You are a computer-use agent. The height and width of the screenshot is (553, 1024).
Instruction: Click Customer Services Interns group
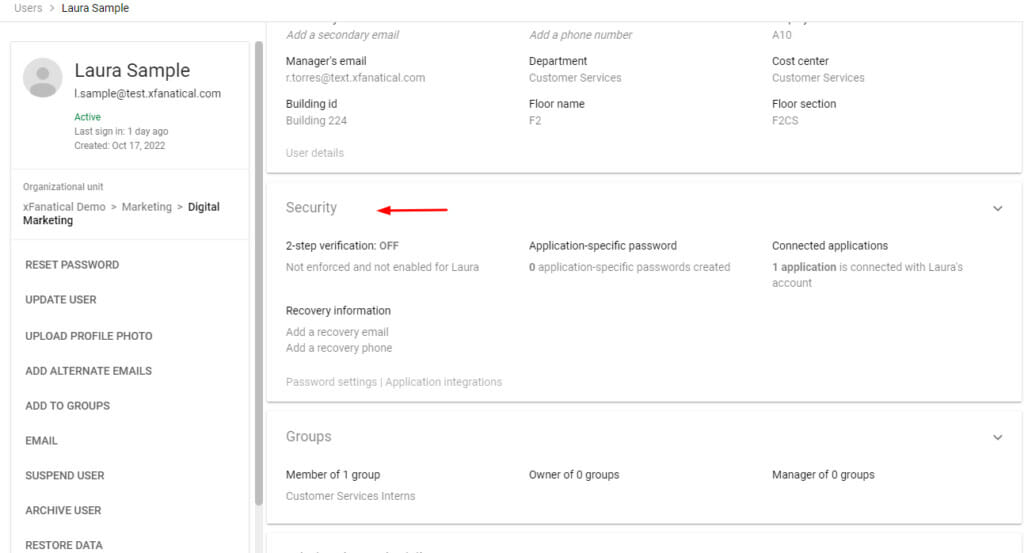pyautogui.click(x=350, y=496)
